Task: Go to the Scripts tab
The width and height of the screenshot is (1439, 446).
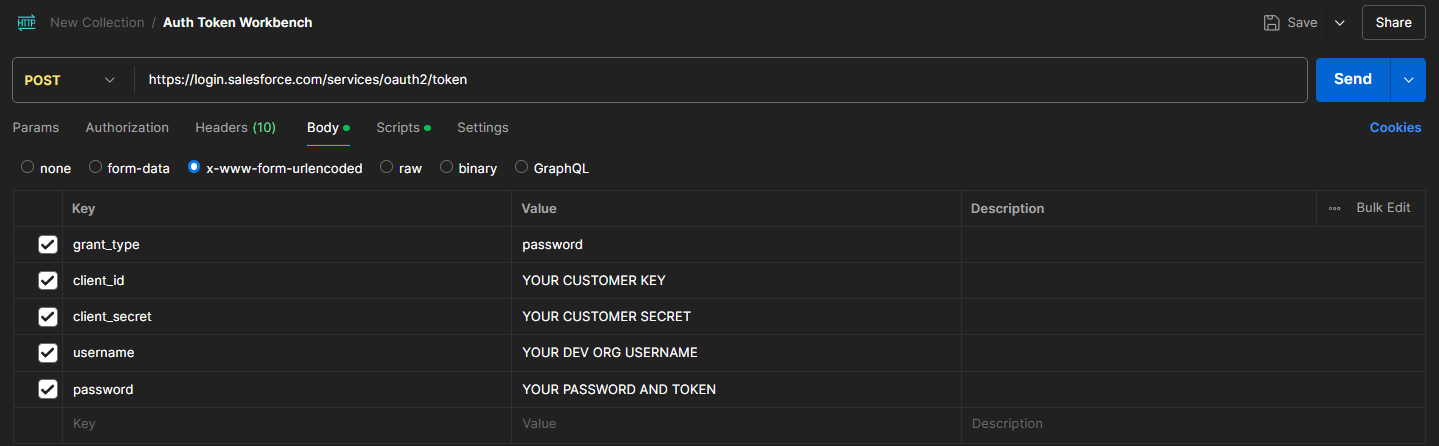Action: (398, 128)
